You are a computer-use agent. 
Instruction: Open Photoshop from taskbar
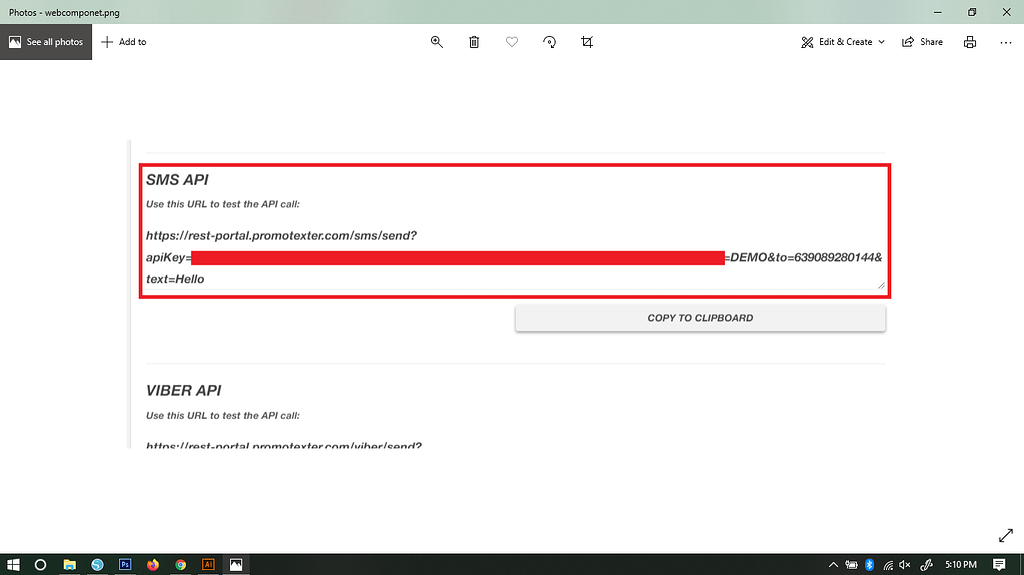(125, 565)
